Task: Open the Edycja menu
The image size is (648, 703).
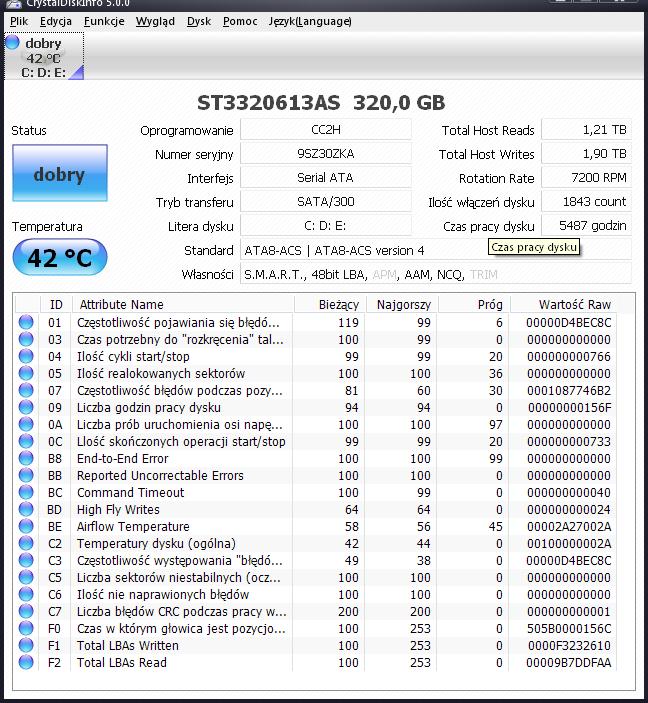Action: [x=56, y=22]
